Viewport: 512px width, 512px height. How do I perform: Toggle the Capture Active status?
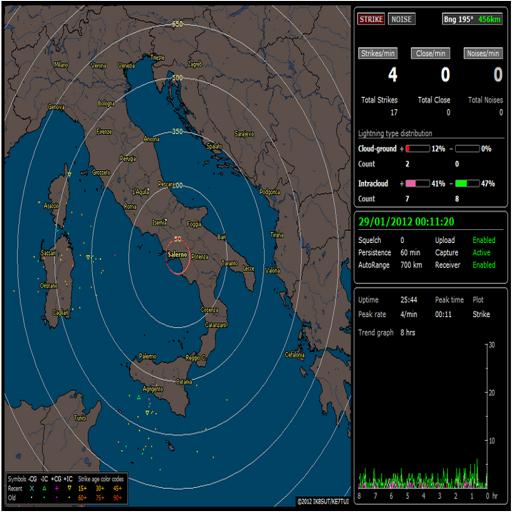coord(481,253)
